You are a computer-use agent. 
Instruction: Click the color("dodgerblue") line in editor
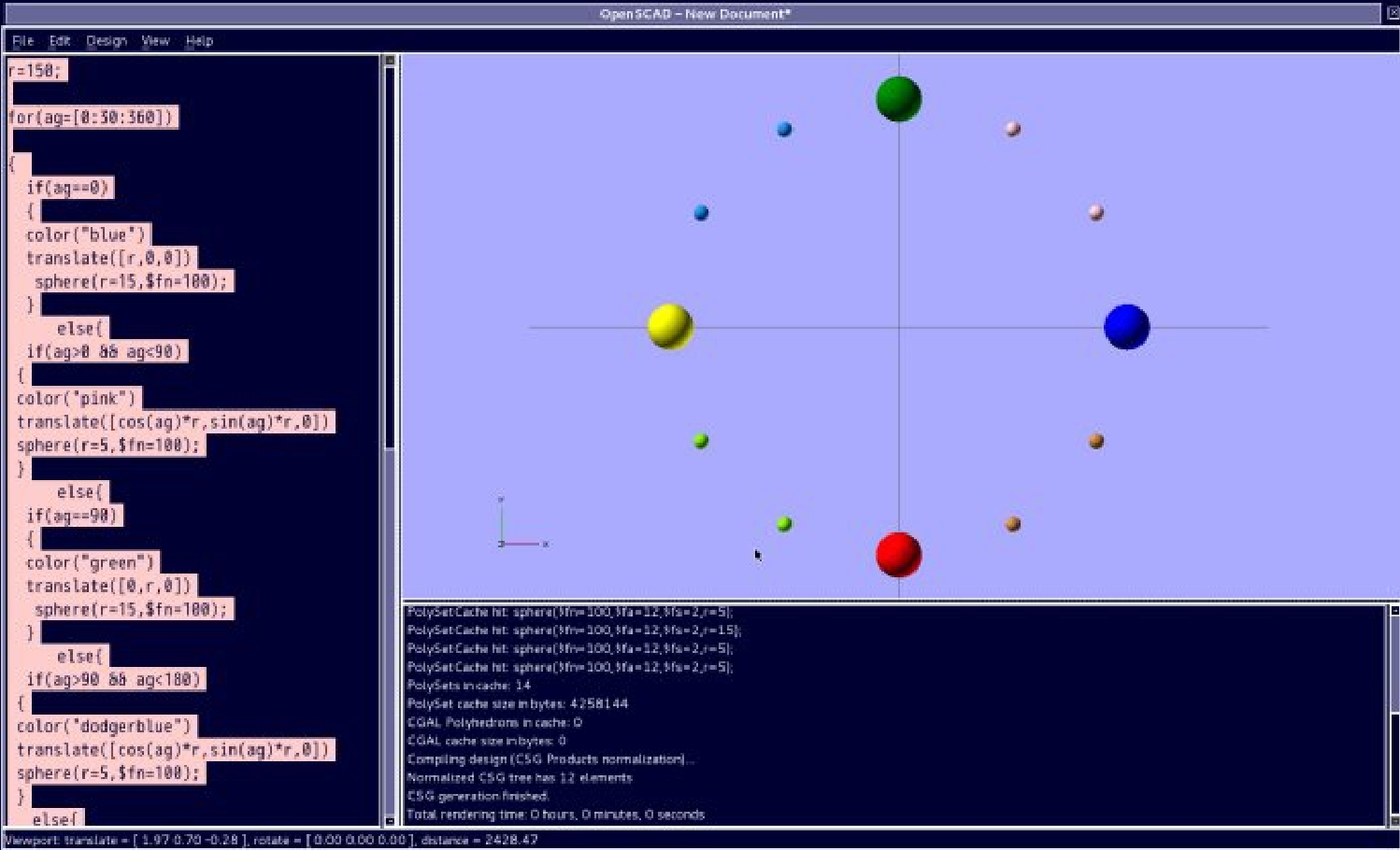(x=104, y=727)
